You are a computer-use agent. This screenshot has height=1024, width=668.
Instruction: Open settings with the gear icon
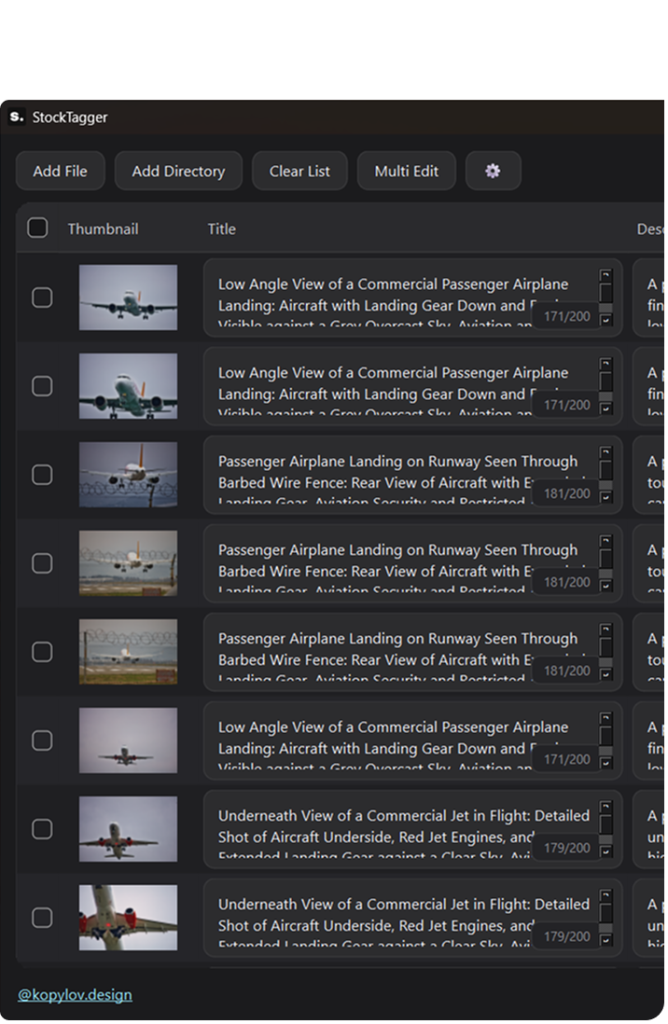click(492, 171)
